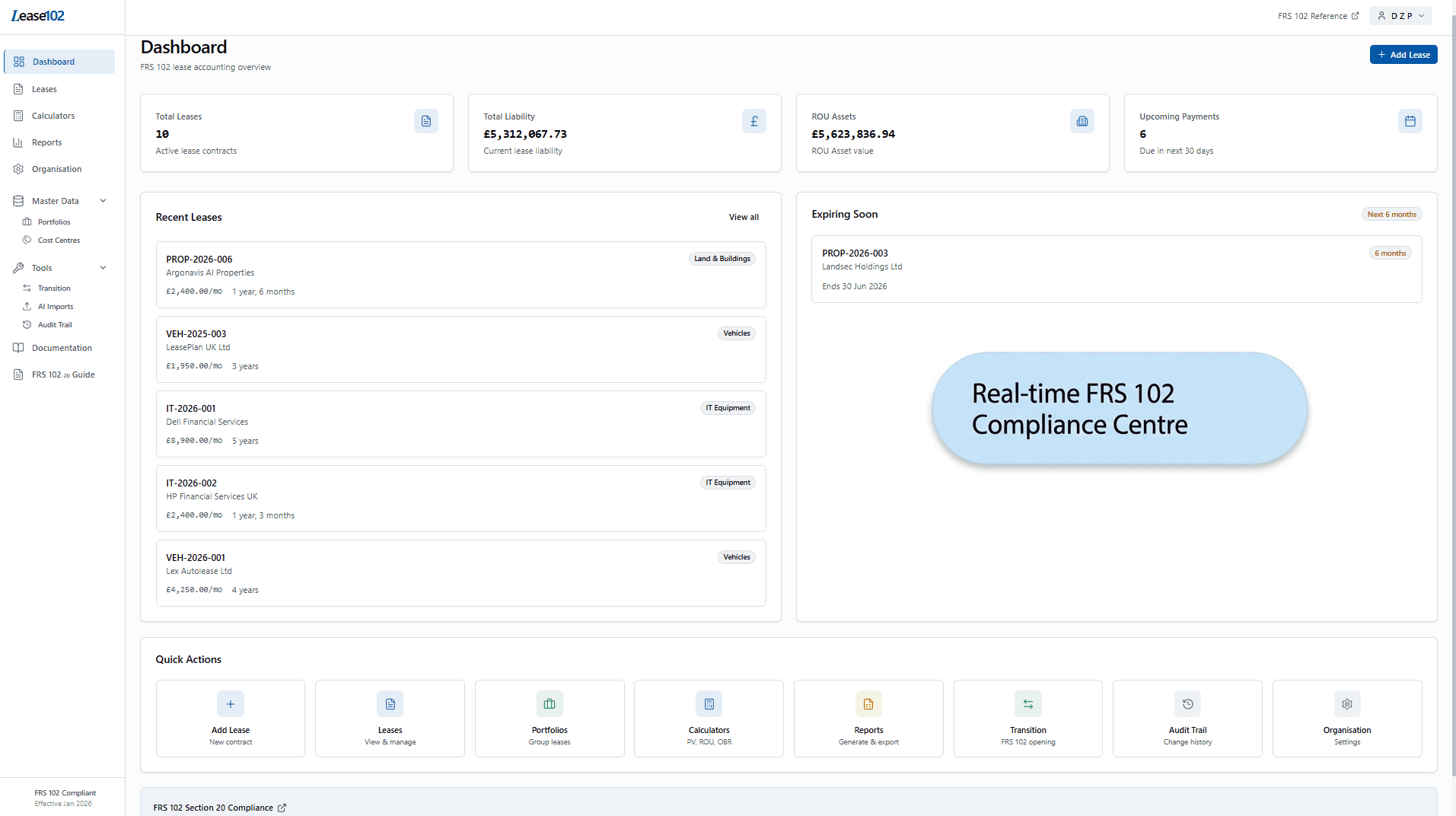Click the Next 6 months filter pill
The height and width of the screenshot is (816, 1456).
[x=1391, y=214]
